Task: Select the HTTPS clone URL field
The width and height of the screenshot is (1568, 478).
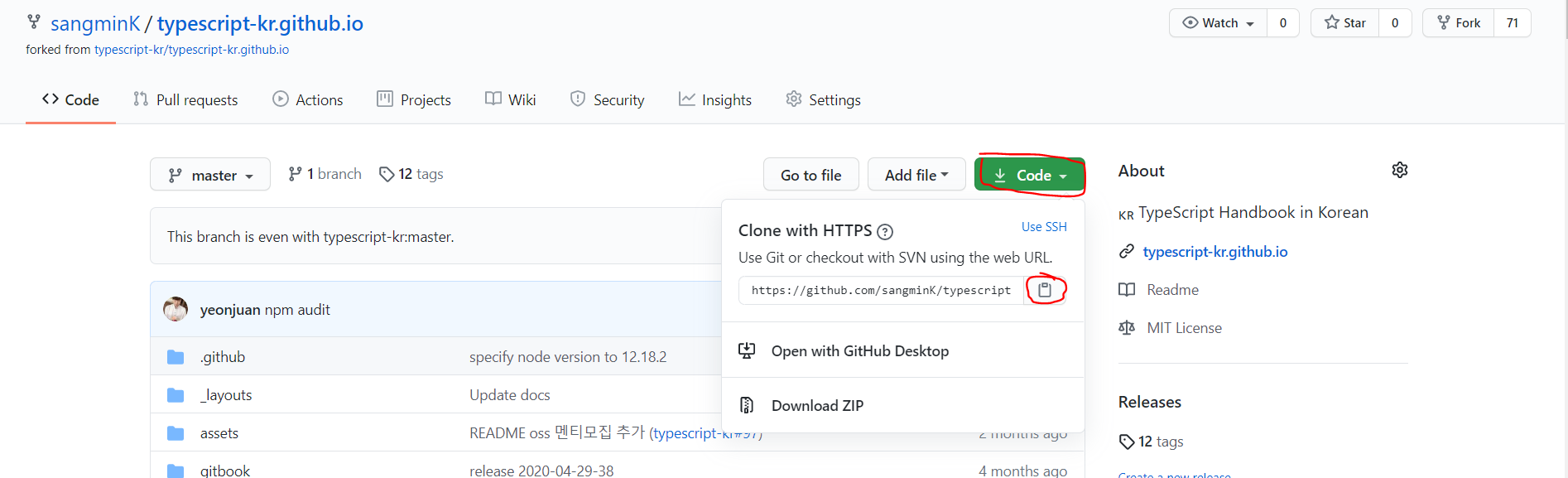Action: pos(881,290)
